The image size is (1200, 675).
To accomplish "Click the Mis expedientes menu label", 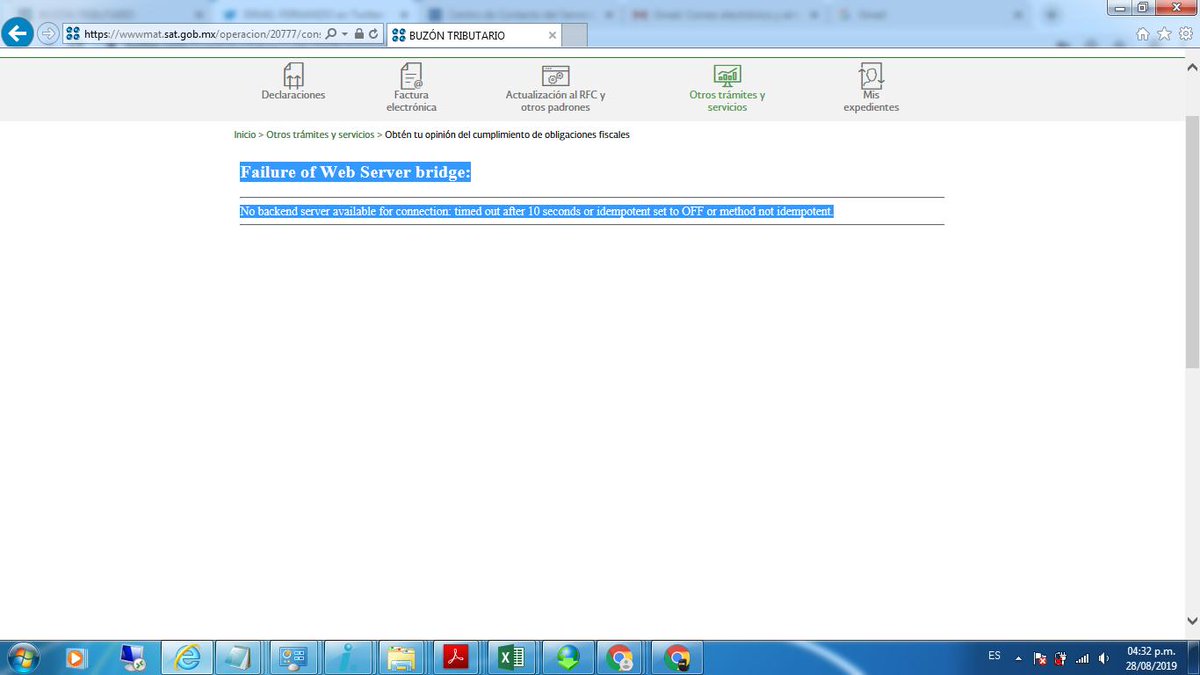I will pos(871,101).
